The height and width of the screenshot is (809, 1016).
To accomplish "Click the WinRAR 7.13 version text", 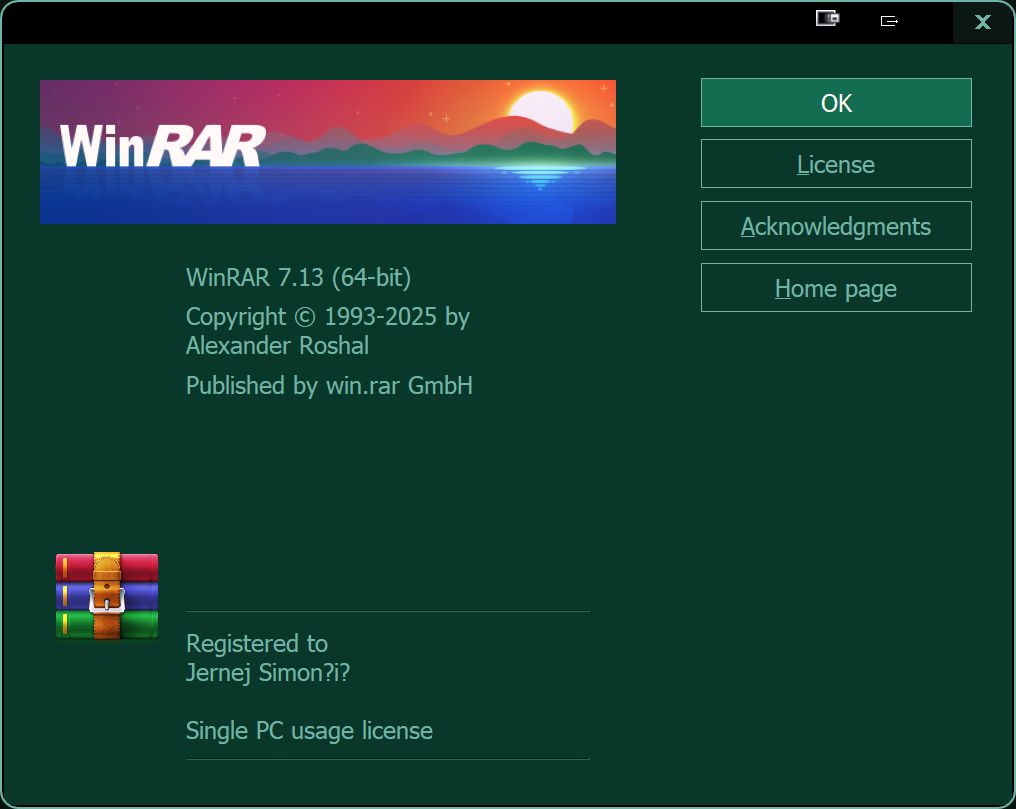I will [298, 279].
